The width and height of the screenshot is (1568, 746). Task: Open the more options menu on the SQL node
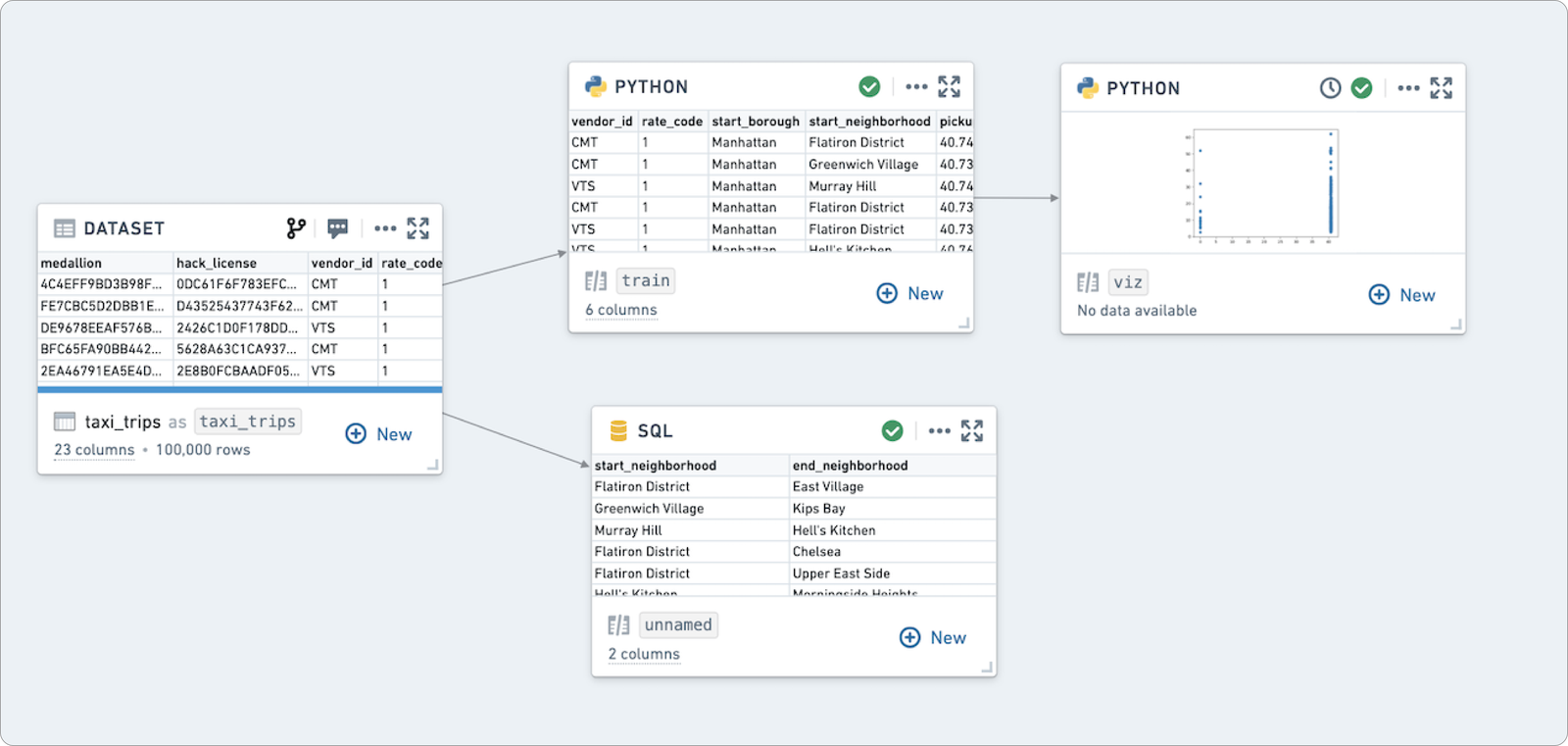tap(939, 430)
